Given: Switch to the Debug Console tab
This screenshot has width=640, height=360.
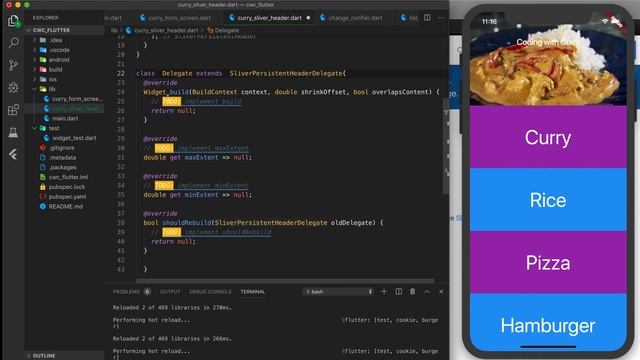Looking at the screenshot, I should [210, 291].
